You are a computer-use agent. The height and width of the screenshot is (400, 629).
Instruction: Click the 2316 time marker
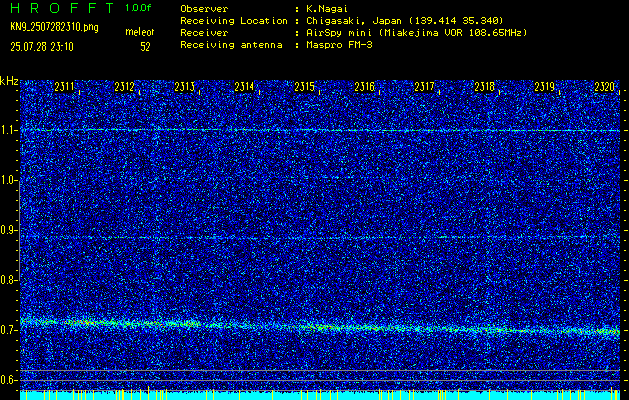[x=364, y=87]
